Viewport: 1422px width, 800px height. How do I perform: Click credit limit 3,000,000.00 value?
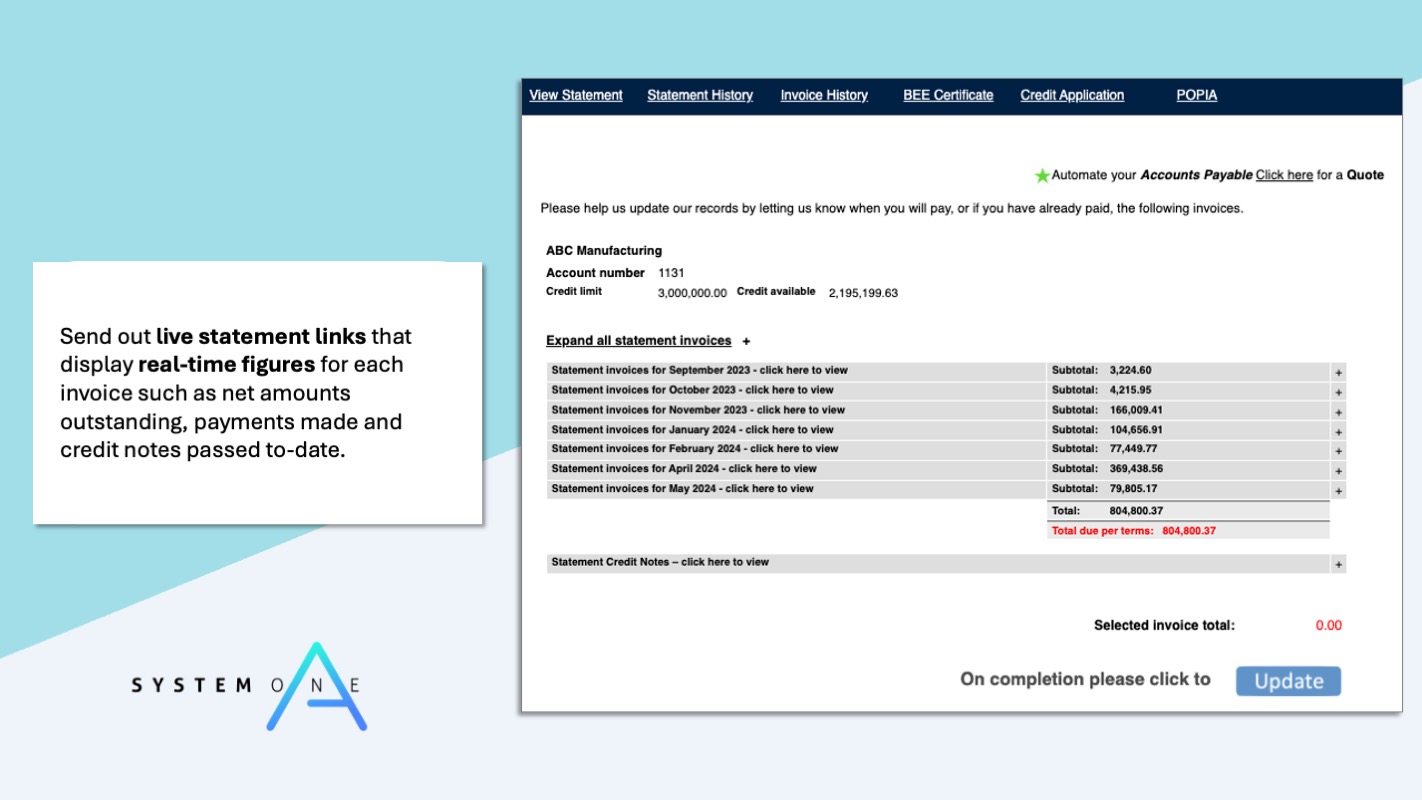(692, 293)
